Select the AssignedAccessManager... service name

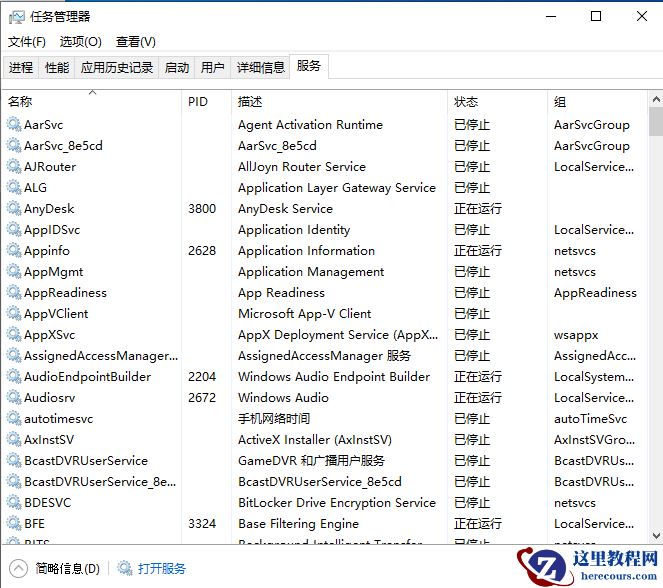tap(101, 356)
